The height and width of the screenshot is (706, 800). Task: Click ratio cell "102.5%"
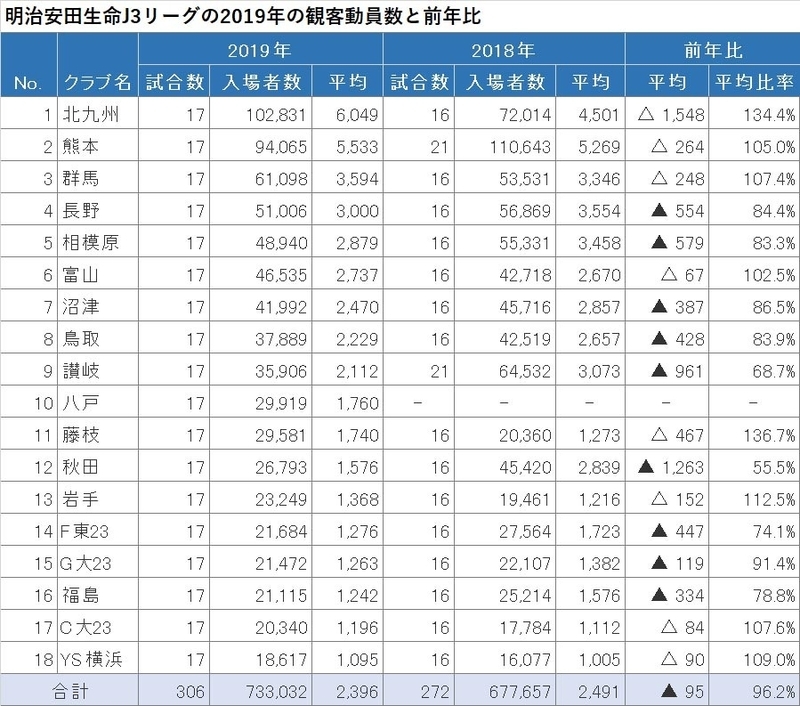(769, 275)
